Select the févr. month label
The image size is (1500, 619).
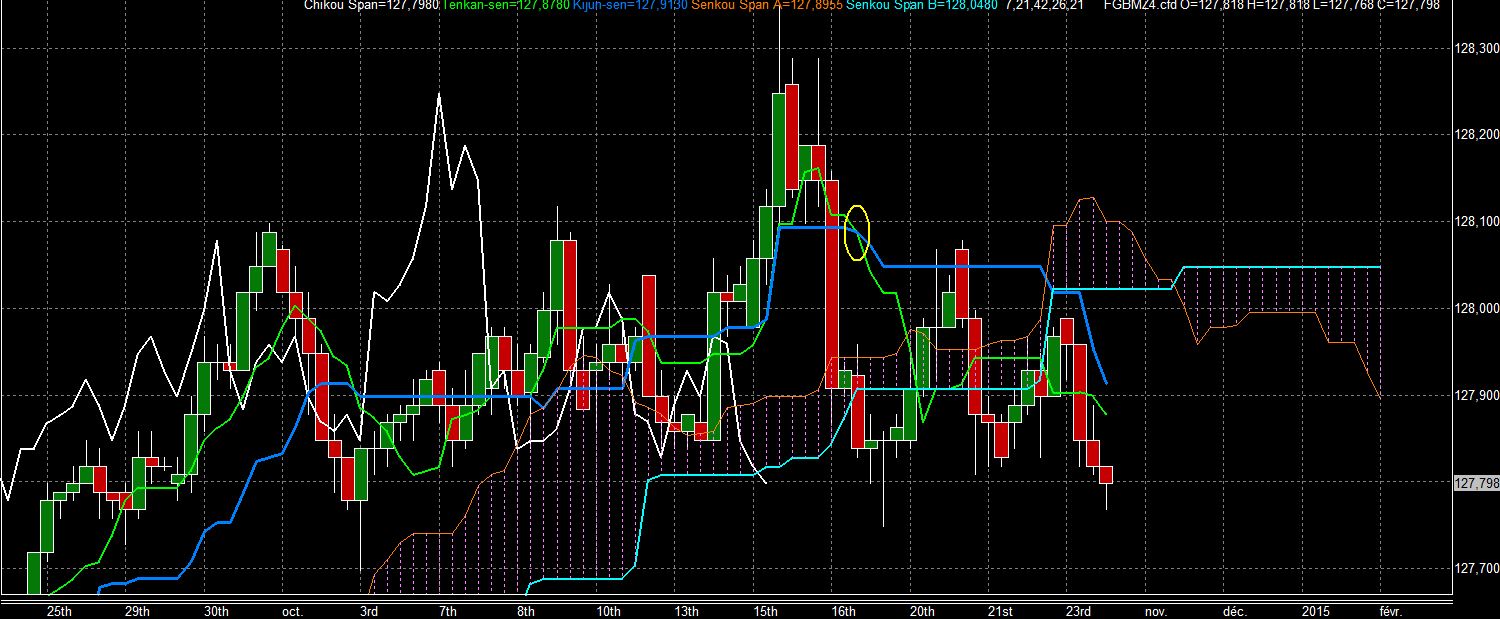[x=1391, y=610]
